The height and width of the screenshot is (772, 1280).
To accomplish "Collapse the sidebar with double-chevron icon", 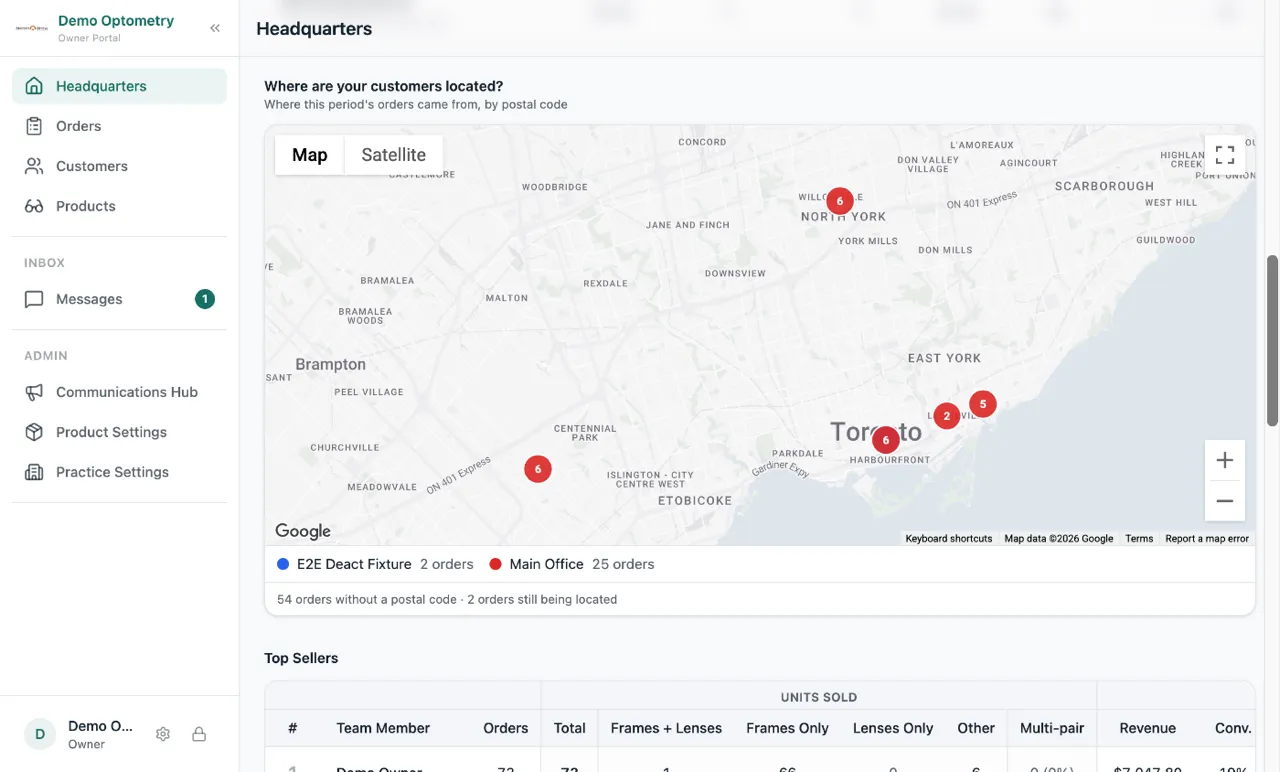I will pyautogui.click(x=215, y=28).
